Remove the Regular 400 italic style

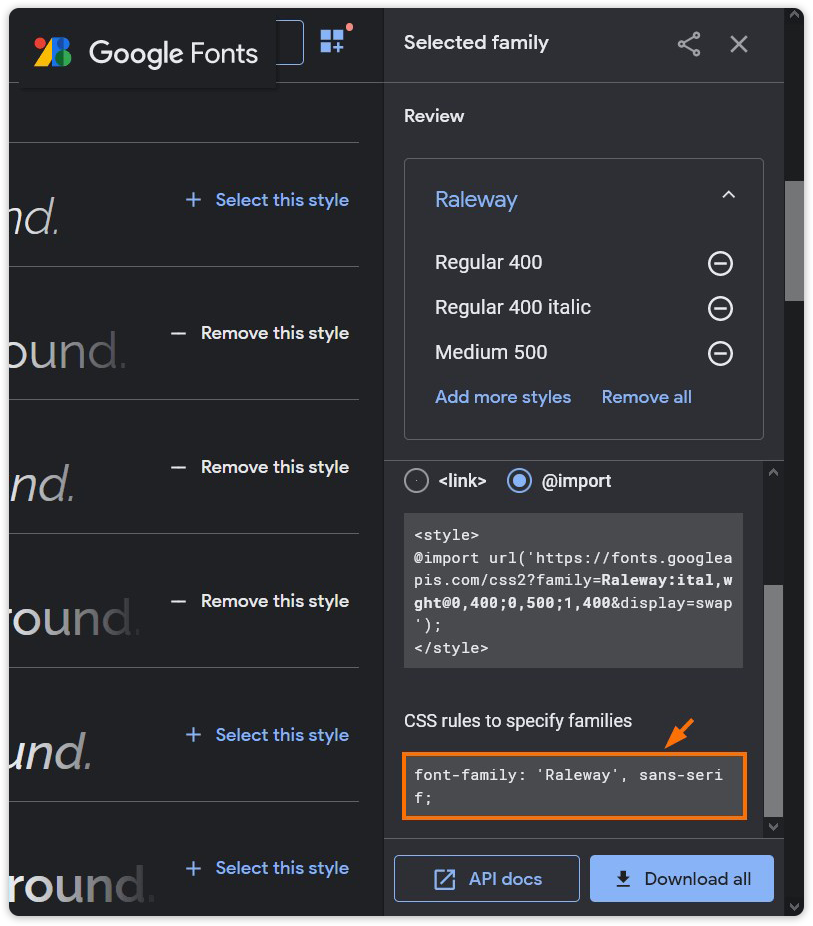coord(721,308)
